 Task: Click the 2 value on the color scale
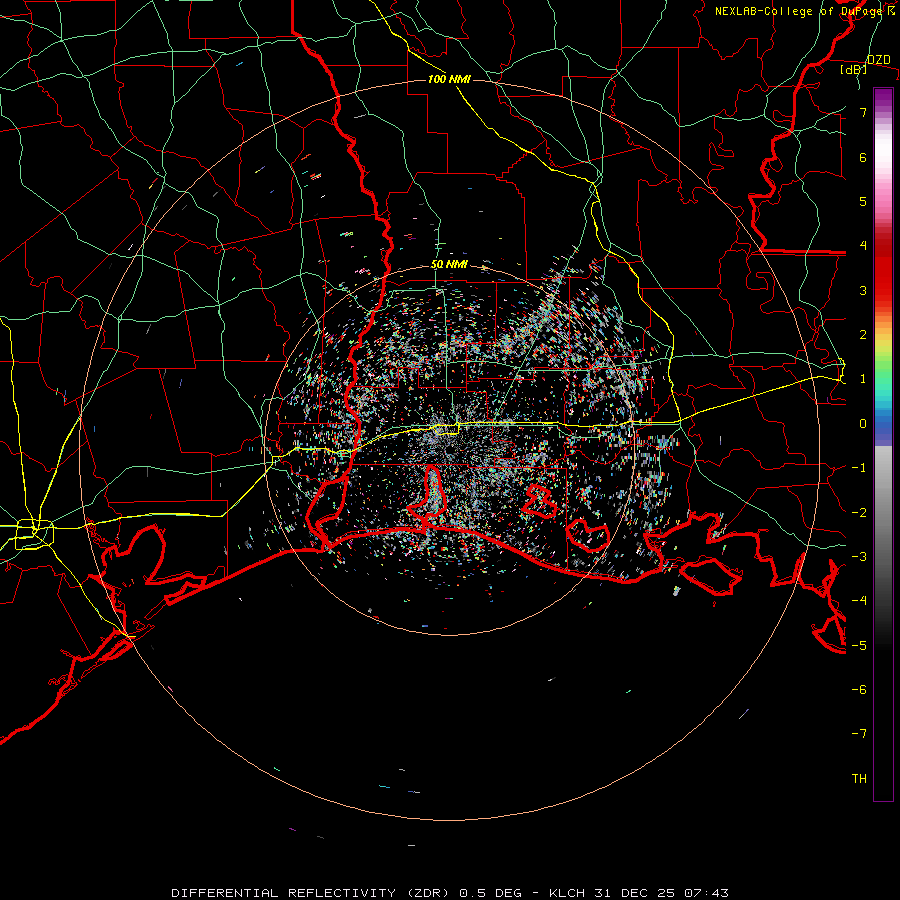(x=863, y=335)
